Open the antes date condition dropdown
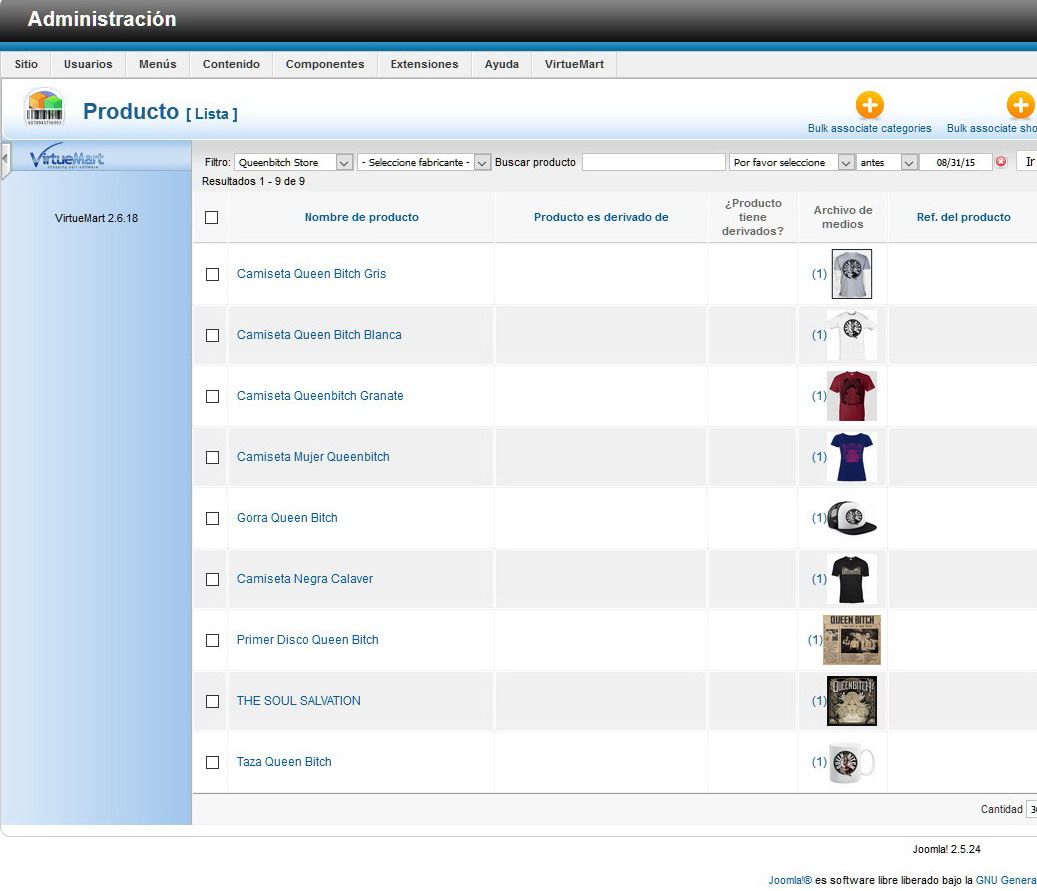Screen dimensions: 1037x891 pyautogui.click(x=886, y=162)
